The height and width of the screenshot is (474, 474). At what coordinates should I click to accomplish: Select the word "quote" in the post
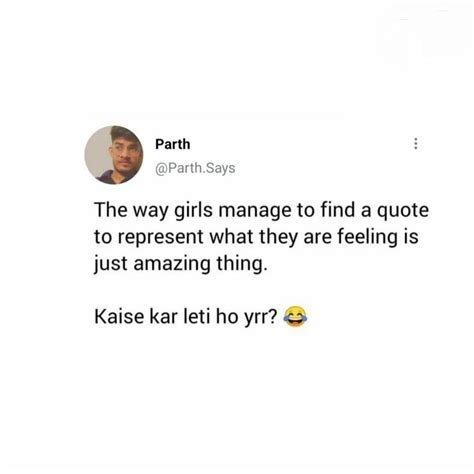(403, 211)
